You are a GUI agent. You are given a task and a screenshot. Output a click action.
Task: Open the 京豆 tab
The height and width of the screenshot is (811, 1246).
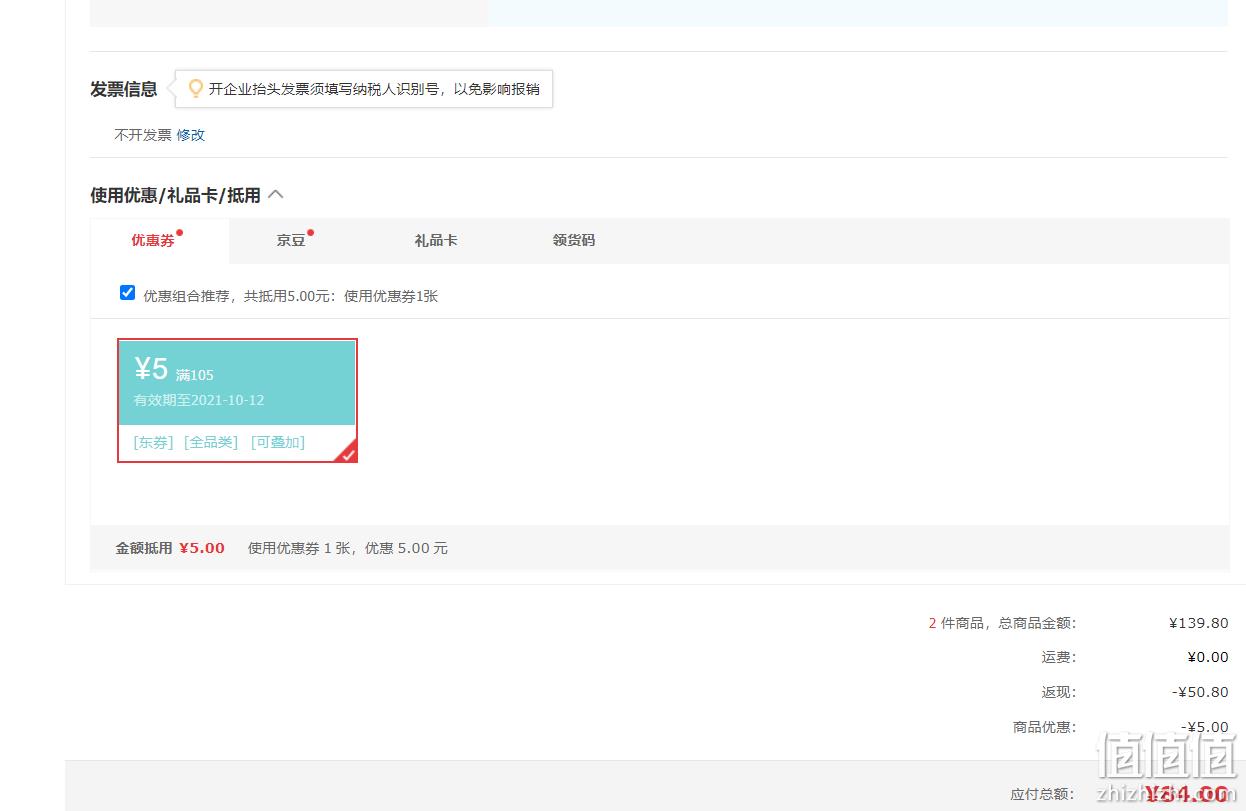point(291,241)
